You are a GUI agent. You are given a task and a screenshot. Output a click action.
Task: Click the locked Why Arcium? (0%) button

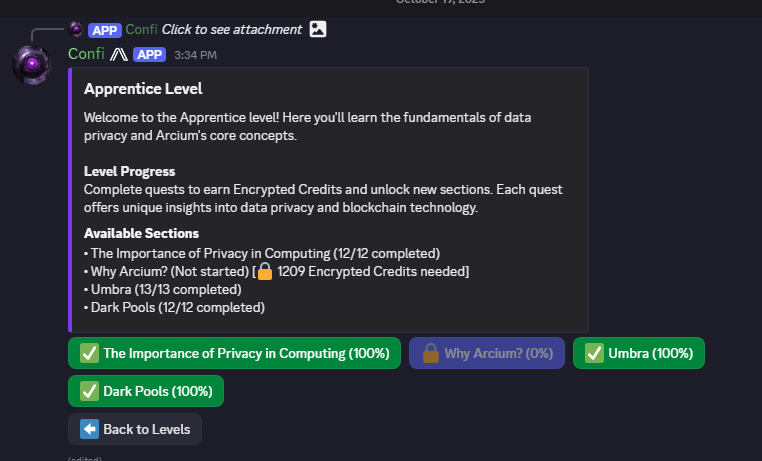pos(486,353)
